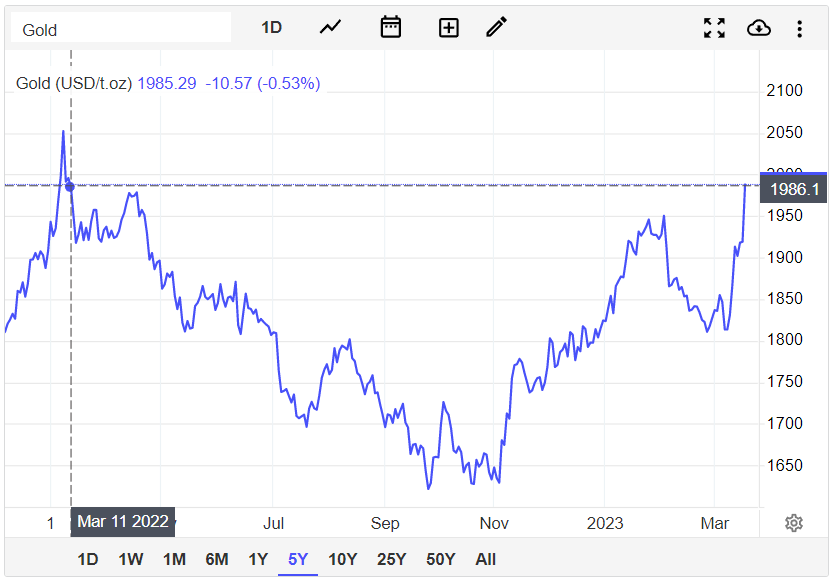This screenshot has height=582, width=834.
Task: Click the add comparison plus icon
Action: [x=448, y=28]
